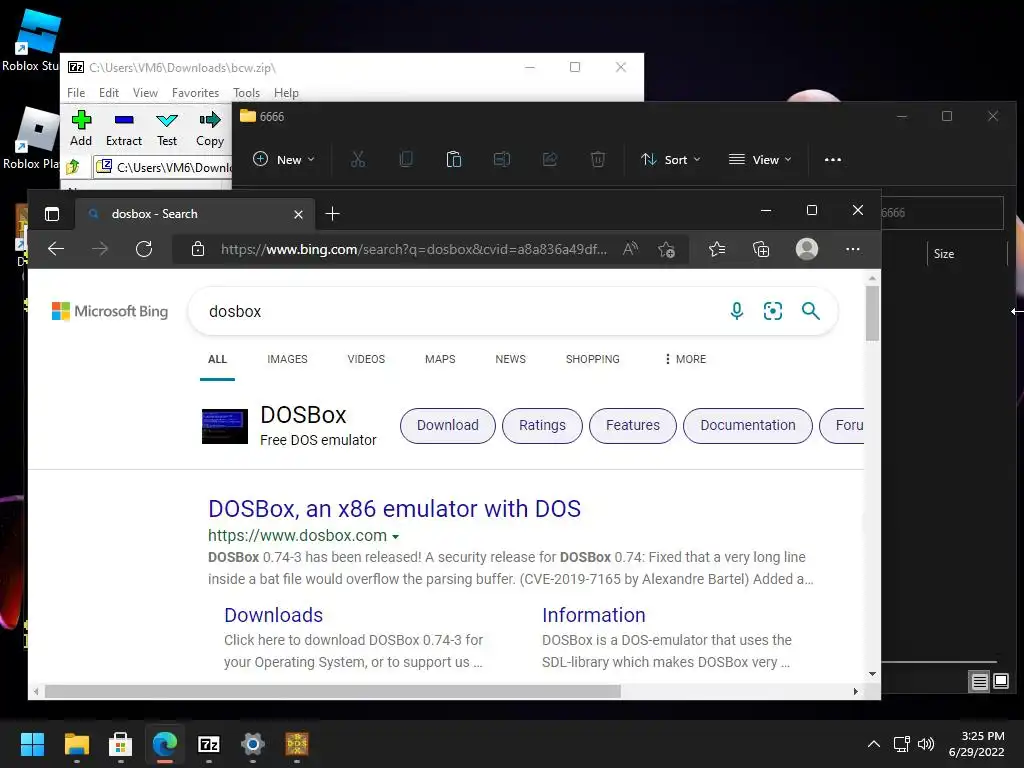Viewport: 1024px width, 768px height.
Task: Open Microsoft Store from taskbar
Action: pos(121,744)
